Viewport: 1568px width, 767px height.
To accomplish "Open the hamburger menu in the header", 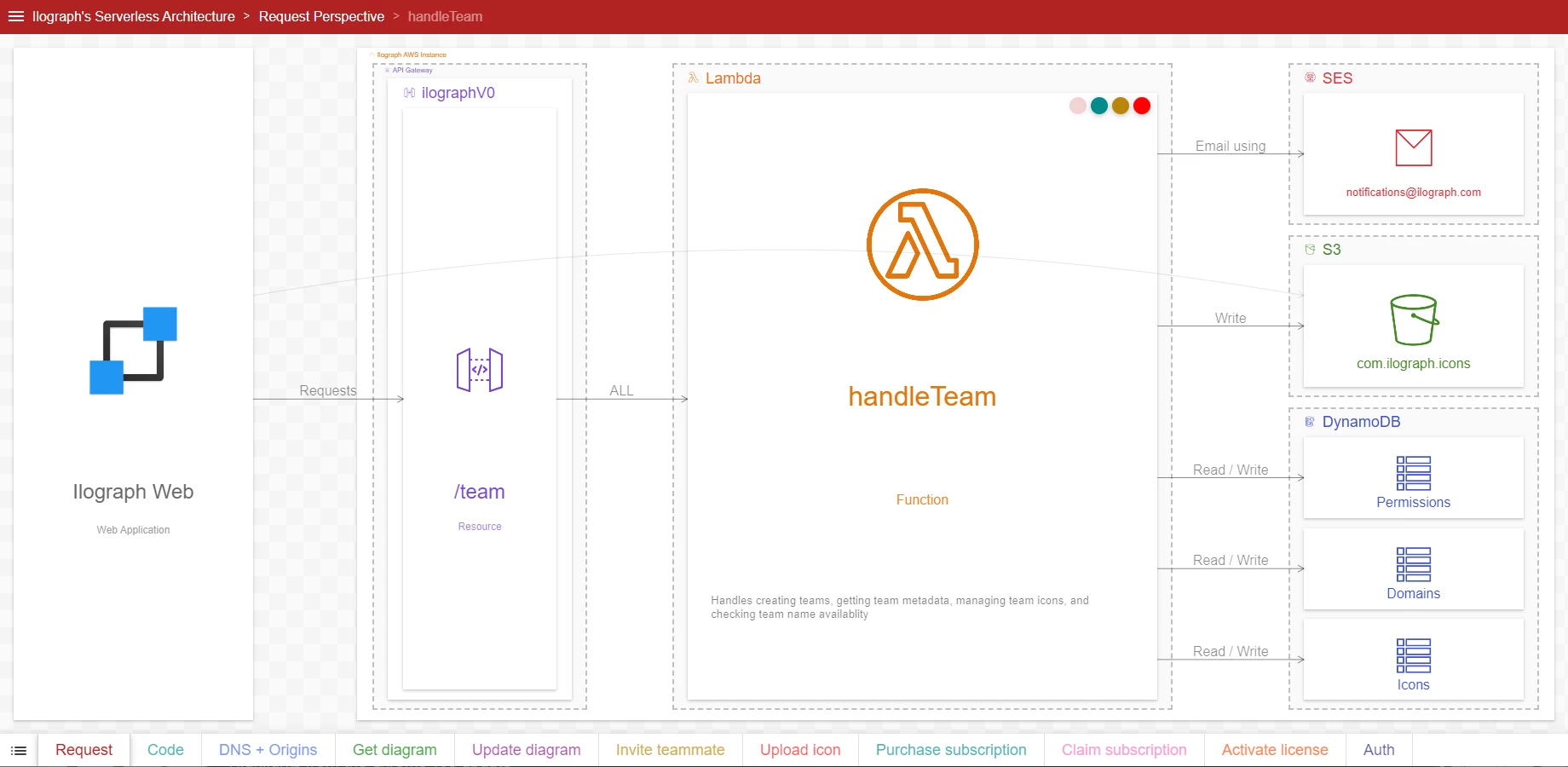I will click(x=16, y=16).
